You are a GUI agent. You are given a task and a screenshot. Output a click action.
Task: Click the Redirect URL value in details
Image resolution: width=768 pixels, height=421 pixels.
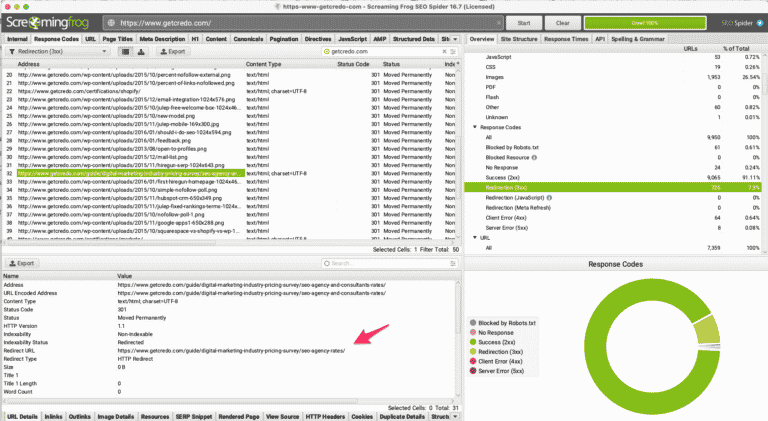[x=231, y=351]
